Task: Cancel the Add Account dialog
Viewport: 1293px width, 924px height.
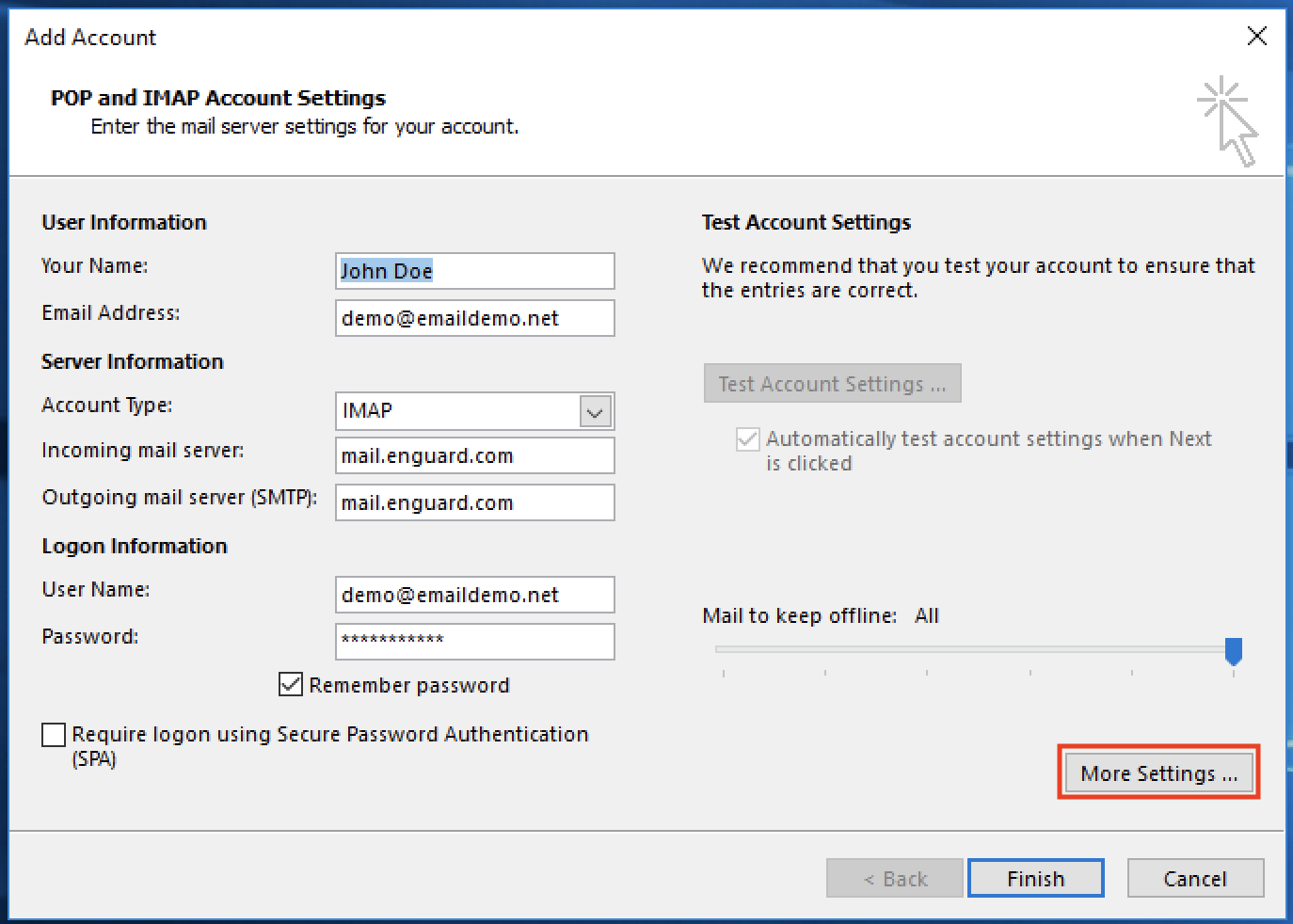Action: [1195, 879]
